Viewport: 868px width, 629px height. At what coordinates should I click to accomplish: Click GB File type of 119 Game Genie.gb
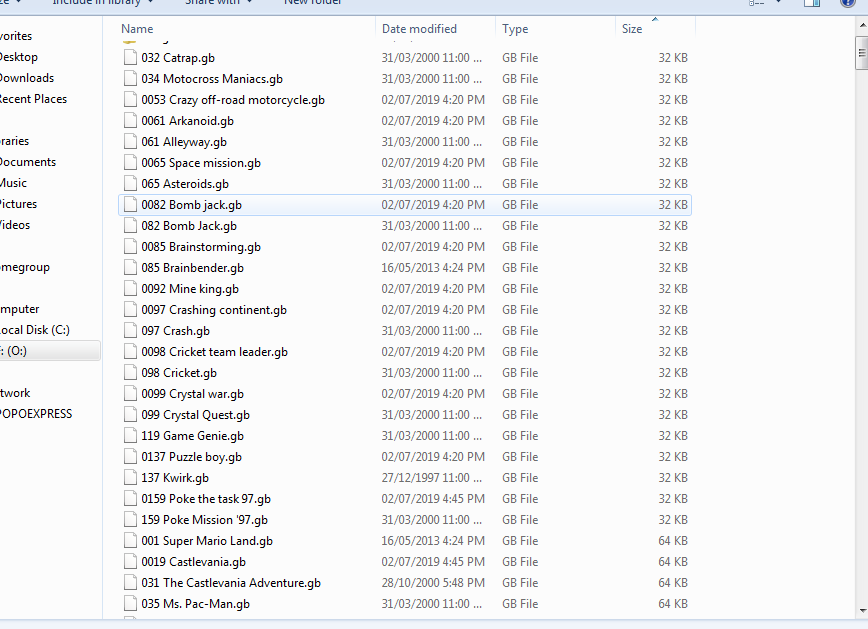point(520,436)
